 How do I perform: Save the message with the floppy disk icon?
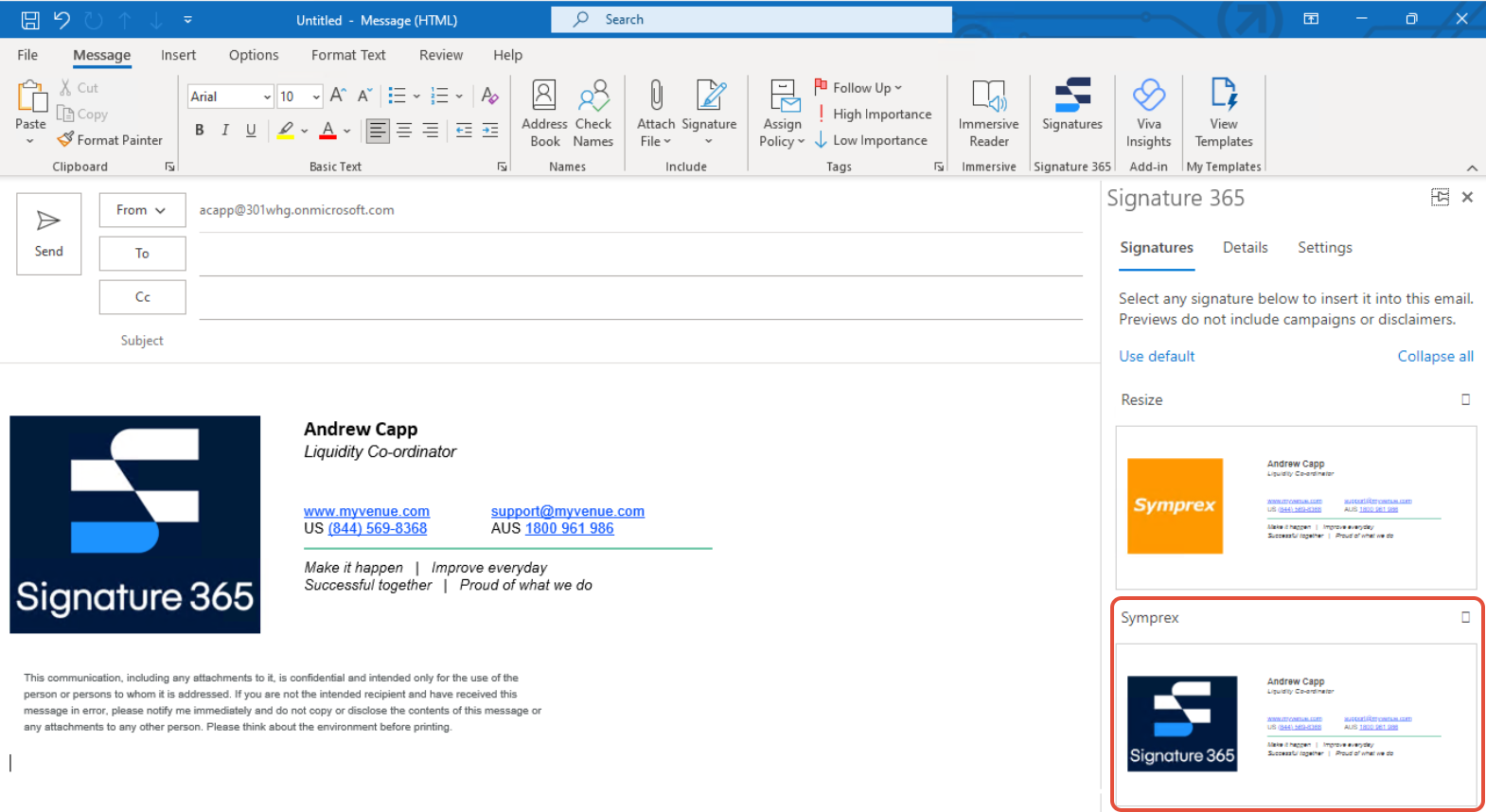[30, 19]
